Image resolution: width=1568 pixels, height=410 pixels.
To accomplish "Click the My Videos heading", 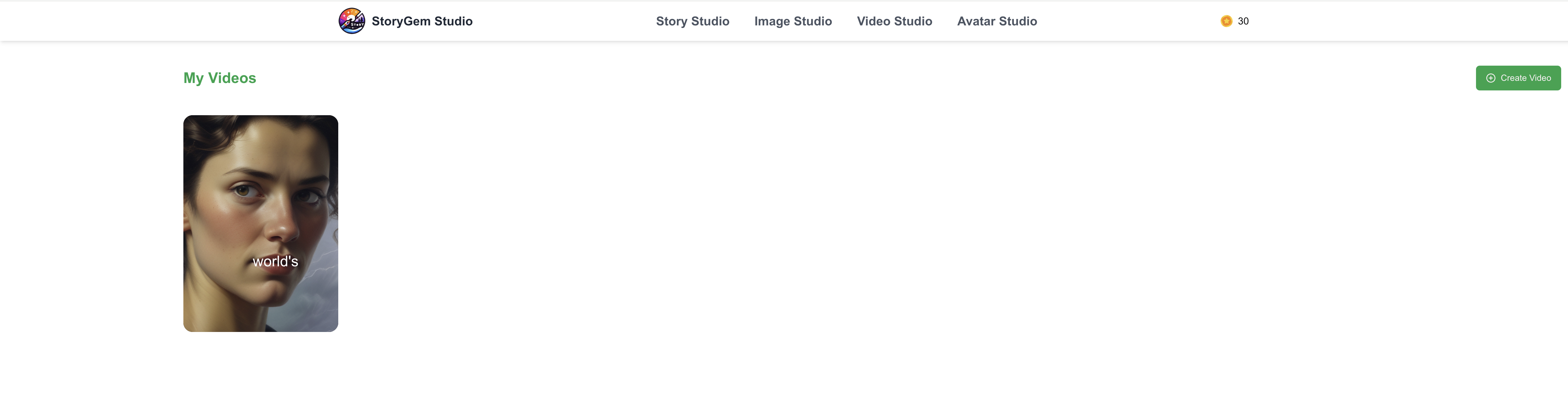I will click(219, 78).
